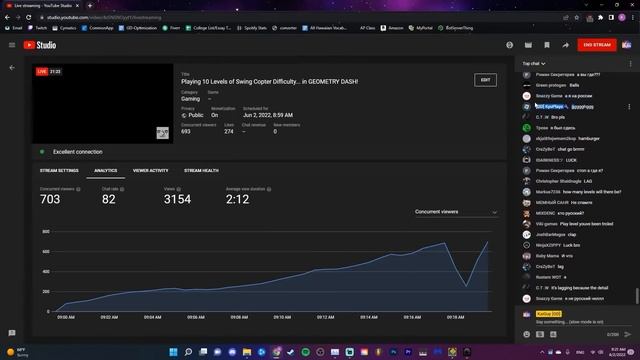Open the chat emoji picker

point(527,334)
